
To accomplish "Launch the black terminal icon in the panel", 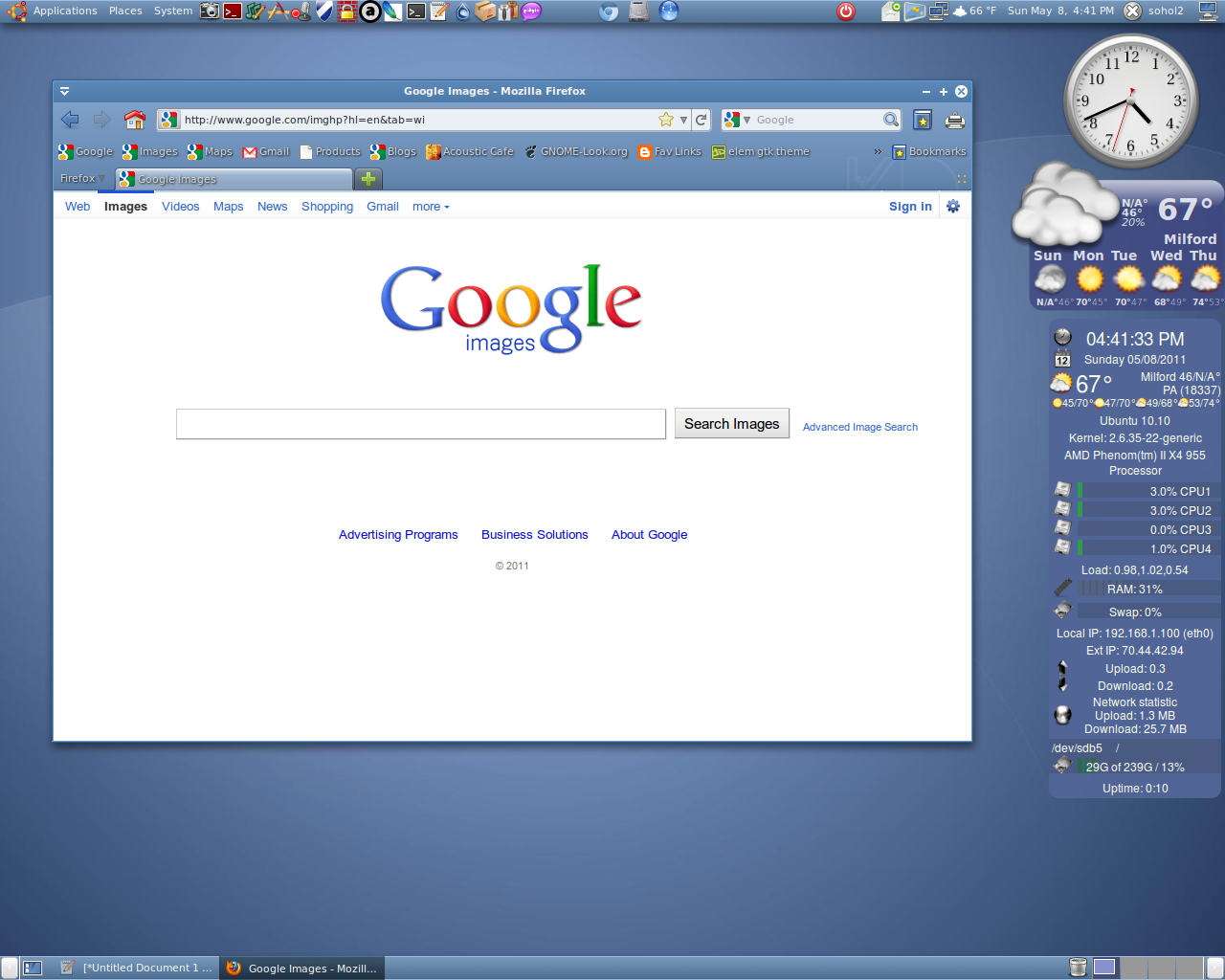I will pos(415,11).
